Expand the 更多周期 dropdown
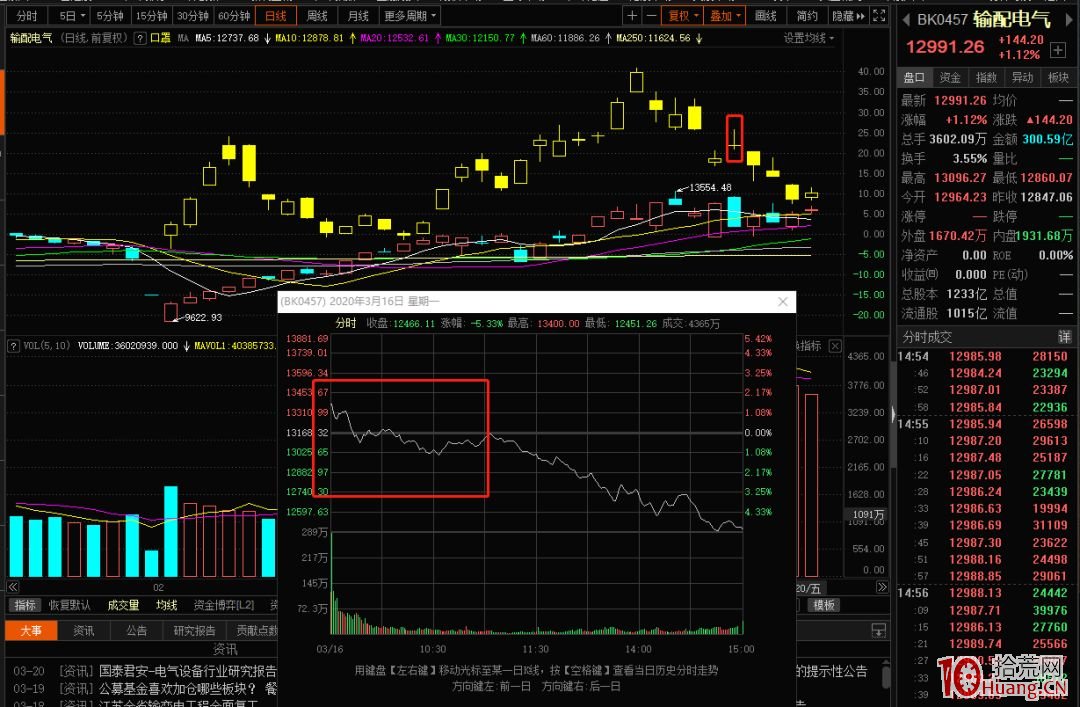Screen dimensions: 1080x707 (x=410, y=15)
